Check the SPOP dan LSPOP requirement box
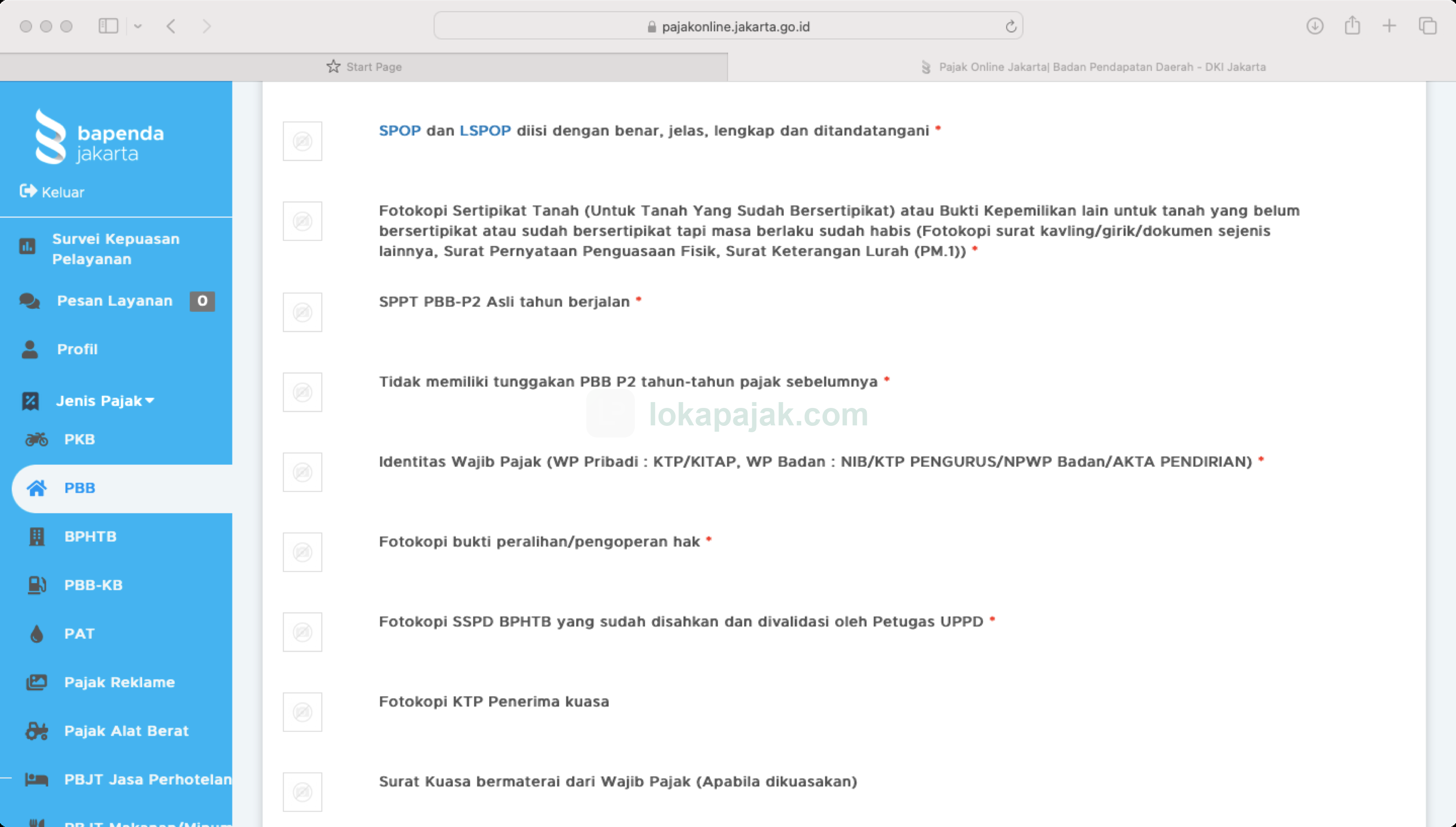The height and width of the screenshot is (827, 1456). [x=302, y=141]
